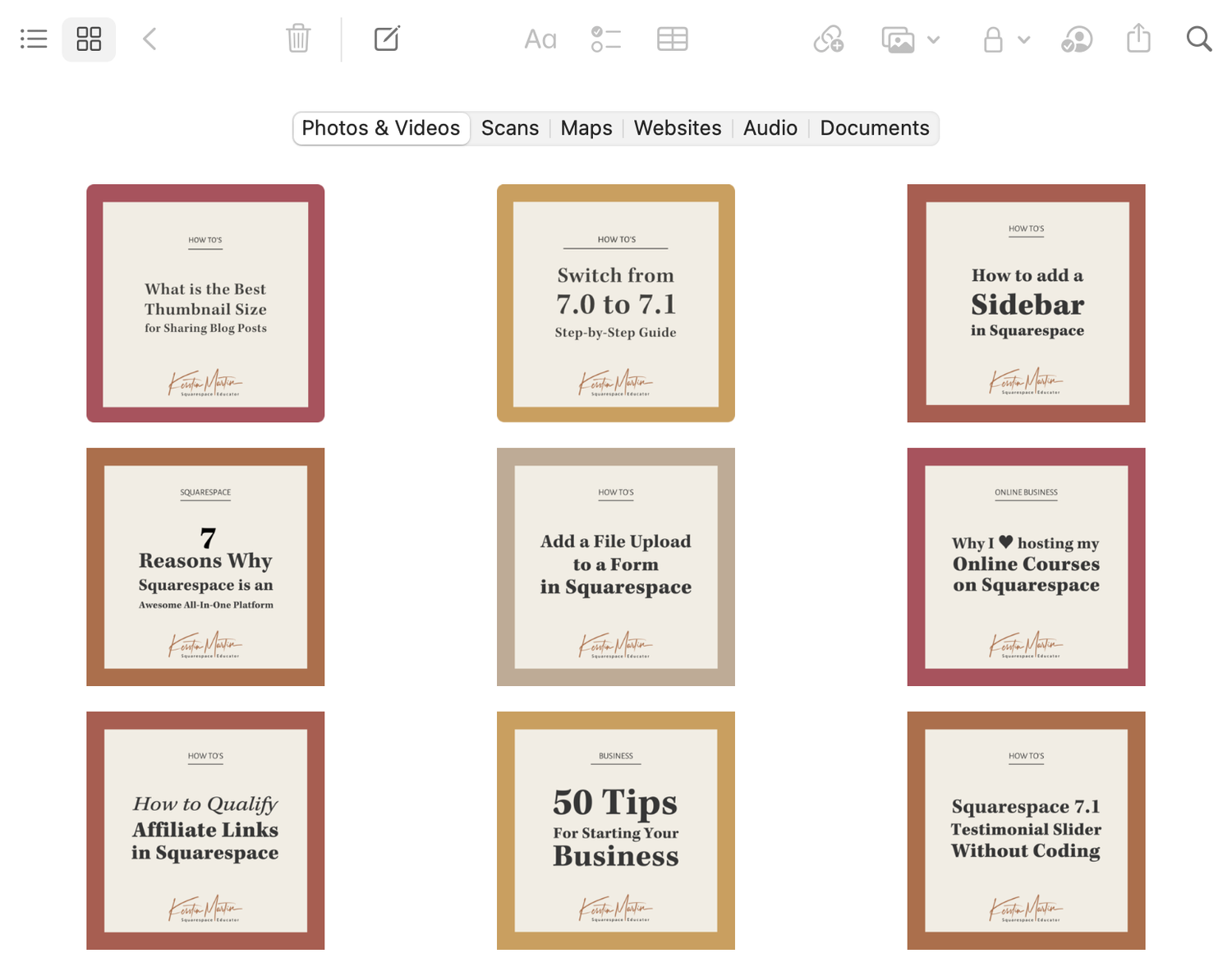Viewport: 1232px width, 972px height.
Task: Insert a table using table icon
Action: pos(673,39)
